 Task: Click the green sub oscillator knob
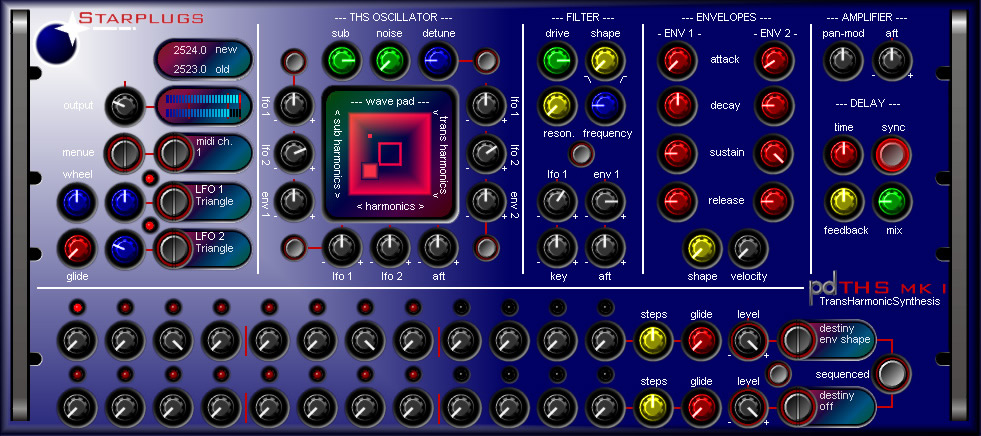point(342,60)
